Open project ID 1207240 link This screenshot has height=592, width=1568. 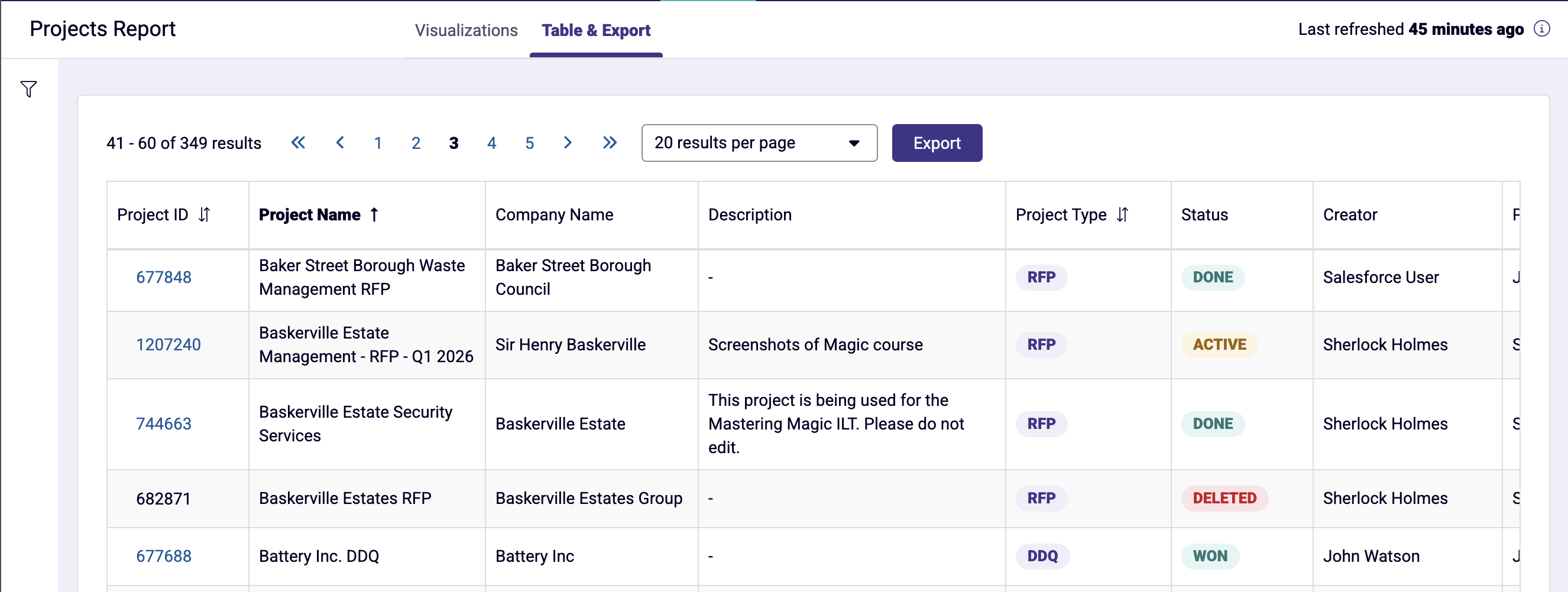[168, 344]
